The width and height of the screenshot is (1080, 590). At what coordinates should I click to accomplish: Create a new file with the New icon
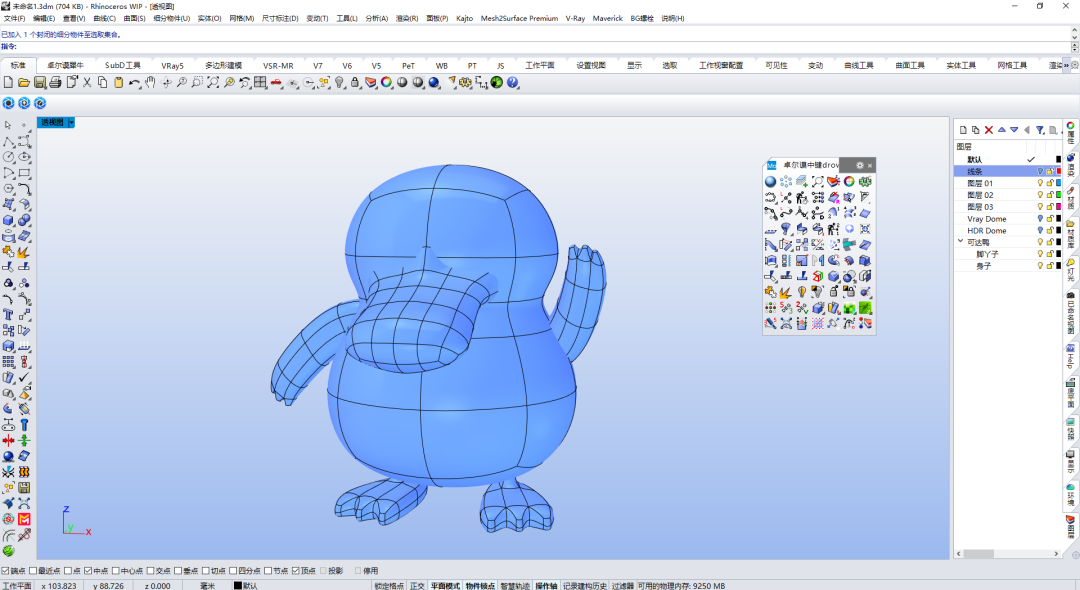8,83
